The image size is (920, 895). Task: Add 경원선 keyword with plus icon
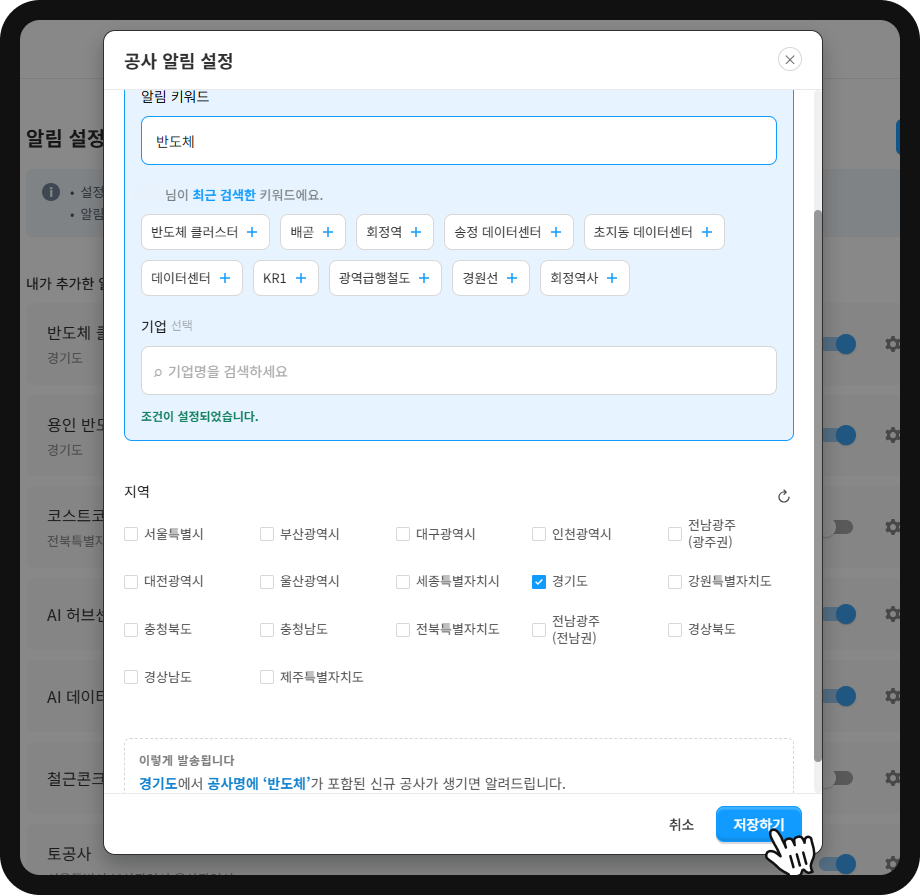[x=512, y=278]
